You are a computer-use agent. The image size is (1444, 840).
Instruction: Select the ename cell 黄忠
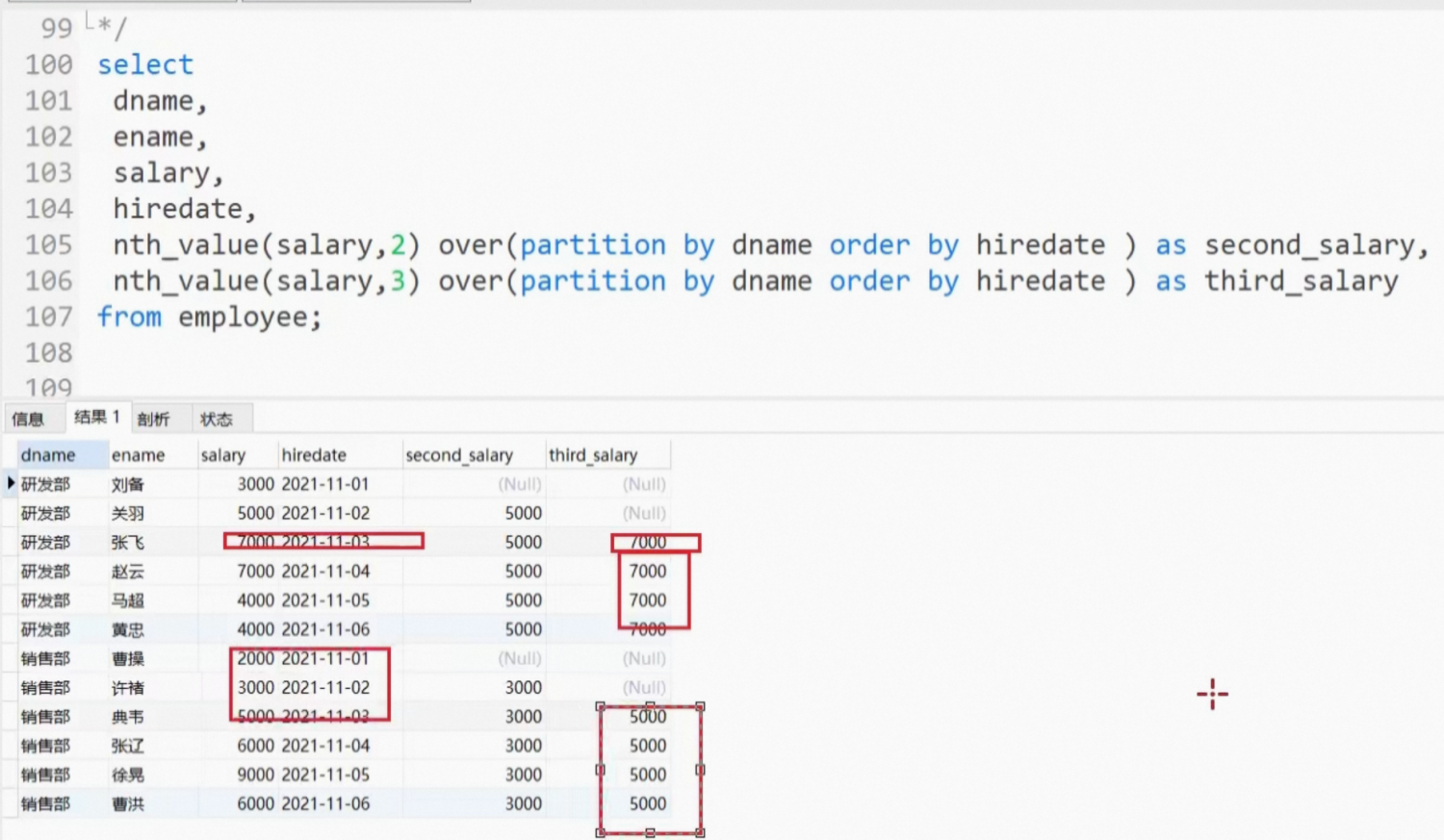128,629
